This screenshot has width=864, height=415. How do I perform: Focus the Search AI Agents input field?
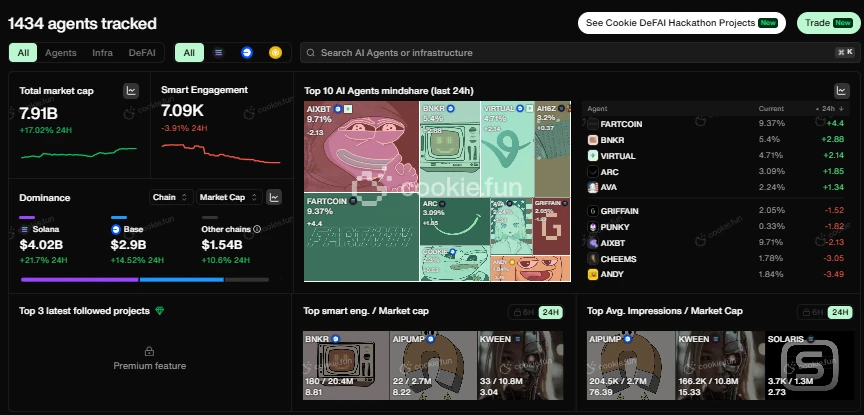[x=570, y=52]
